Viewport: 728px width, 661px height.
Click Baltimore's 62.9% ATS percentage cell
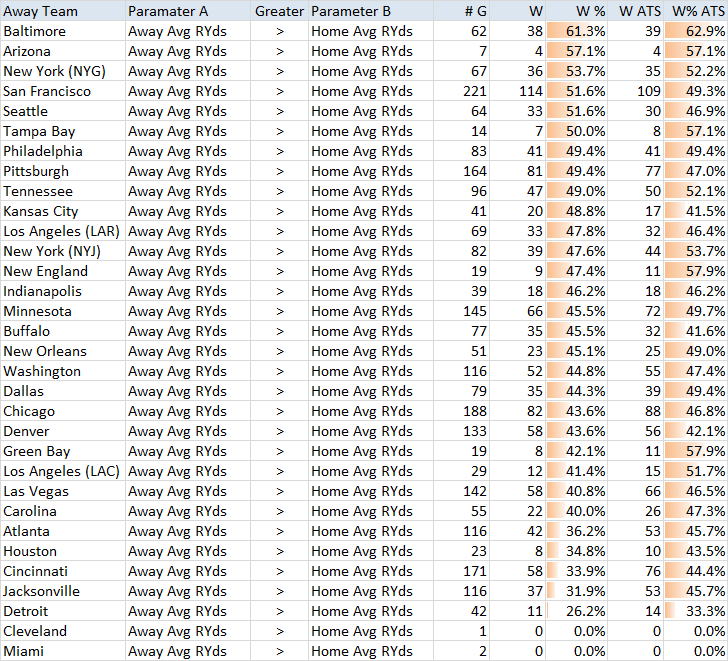696,31
